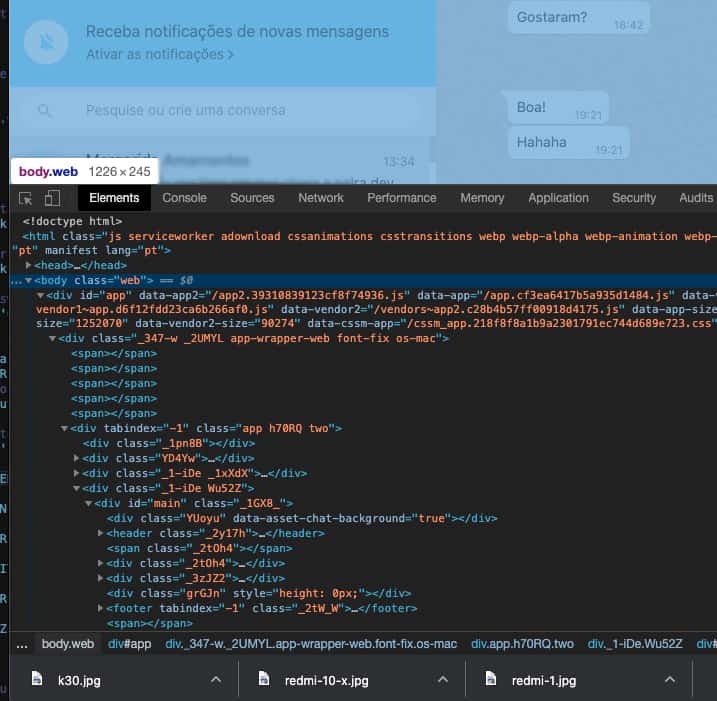The image size is (717, 701).
Task: Click body.web in the breadcrumb bar
Action: [68, 644]
